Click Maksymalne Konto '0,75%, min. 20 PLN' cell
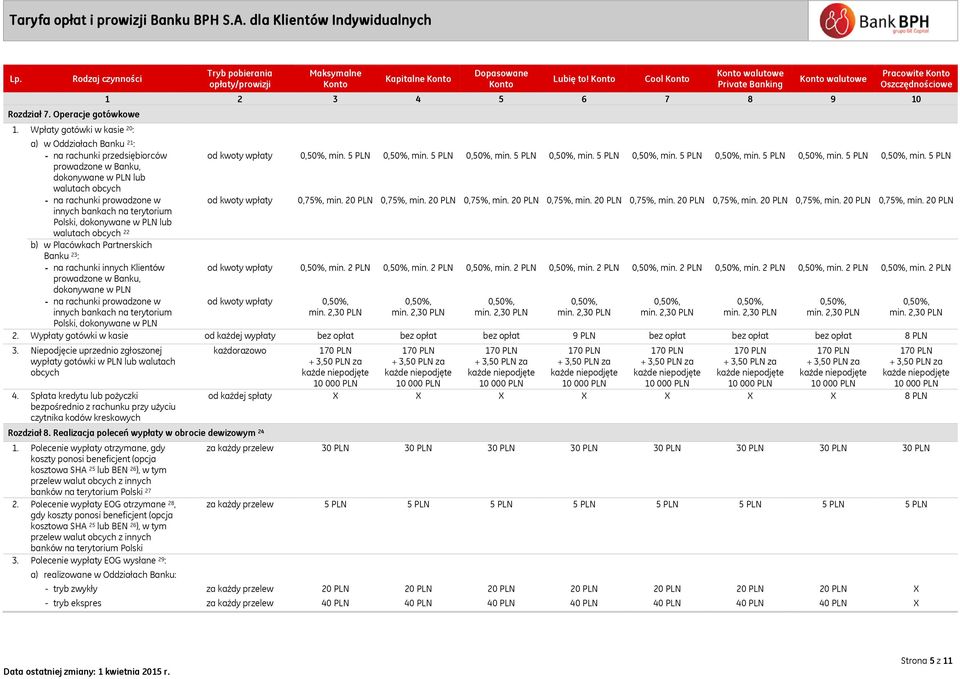Viewport: 960px width, 679px height. pos(335,200)
